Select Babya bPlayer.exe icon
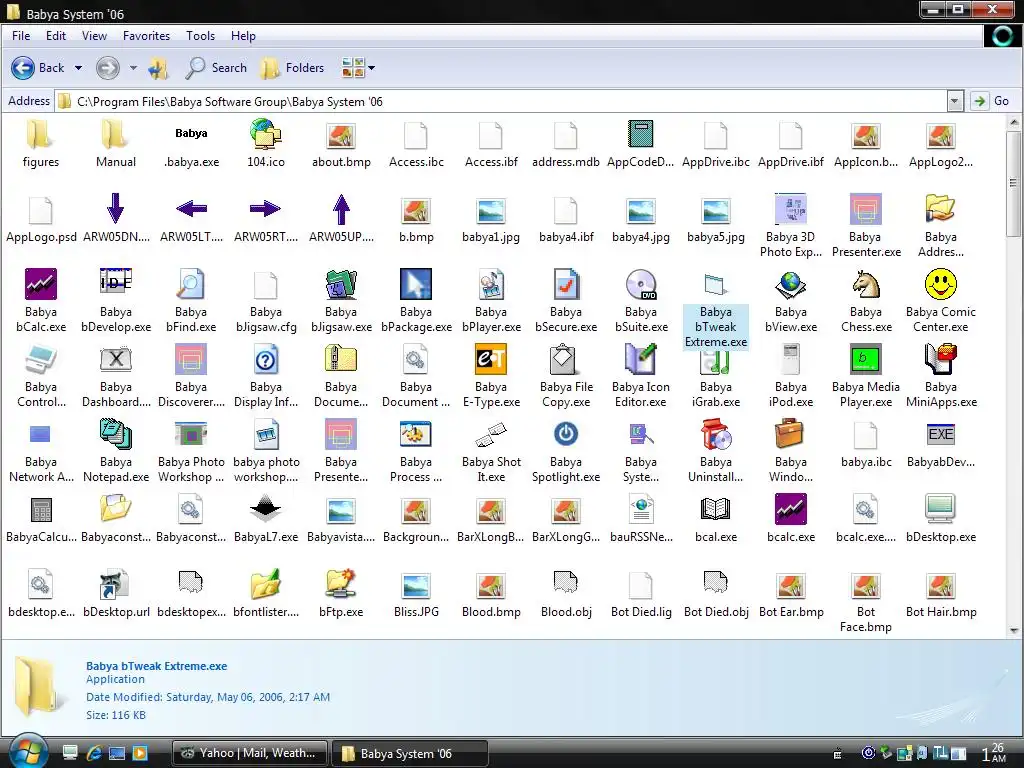Screen dimensions: 1024x768 (491, 285)
